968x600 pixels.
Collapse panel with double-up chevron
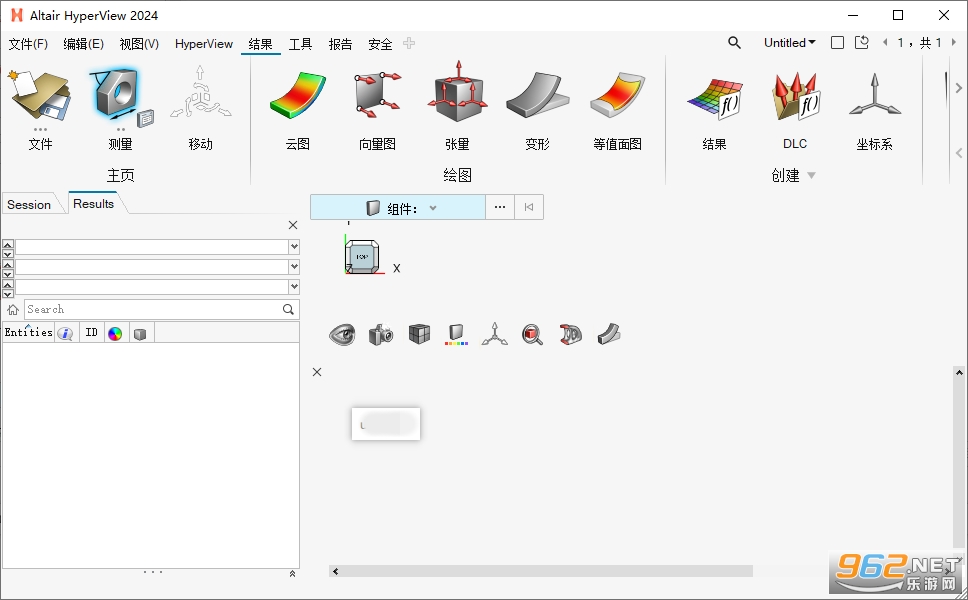pos(292,573)
